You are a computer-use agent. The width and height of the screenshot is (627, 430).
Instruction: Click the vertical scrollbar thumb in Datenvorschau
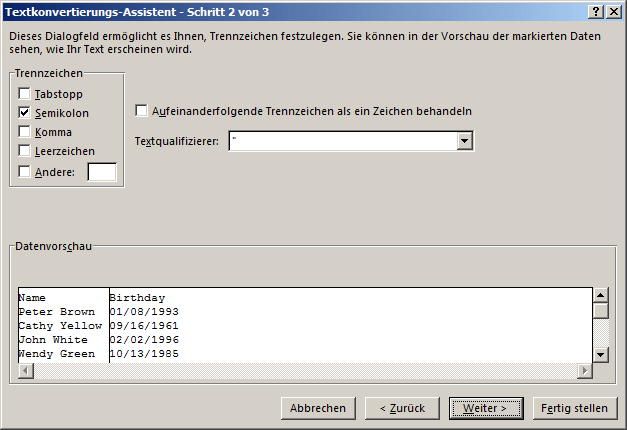[601, 311]
